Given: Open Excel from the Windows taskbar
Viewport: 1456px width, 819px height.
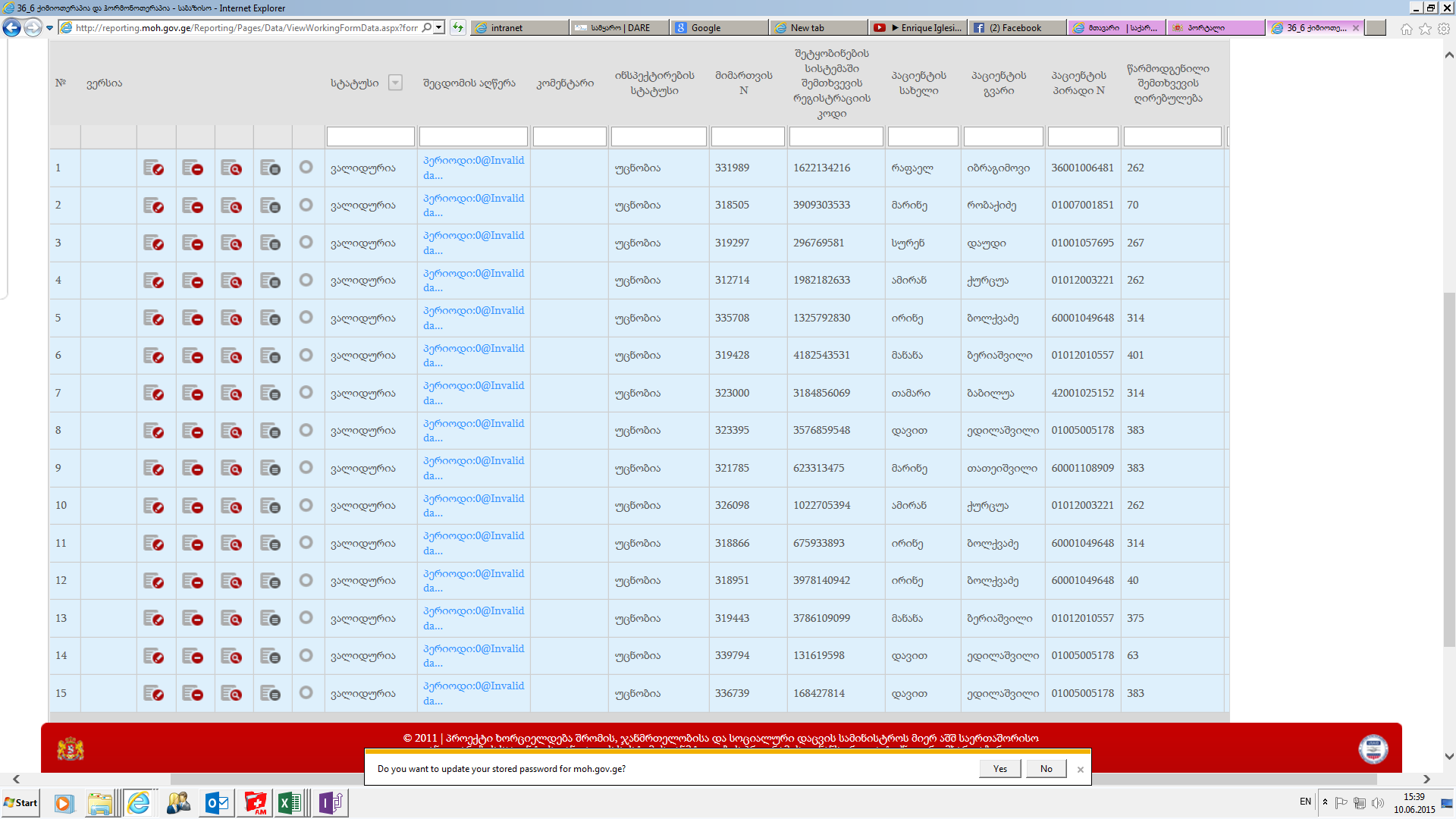Looking at the screenshot, I should [x=290, y=802].
